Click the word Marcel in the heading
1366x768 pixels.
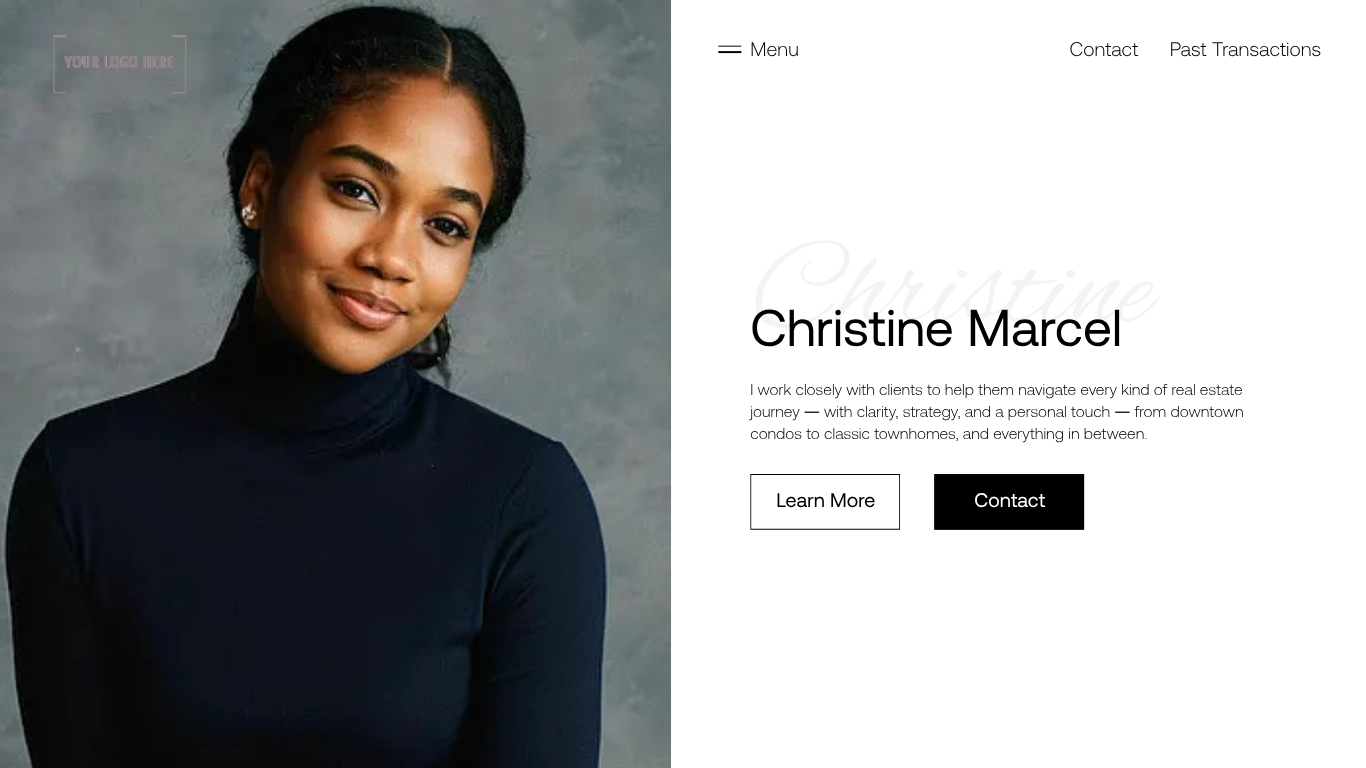tap(1044, 329)
